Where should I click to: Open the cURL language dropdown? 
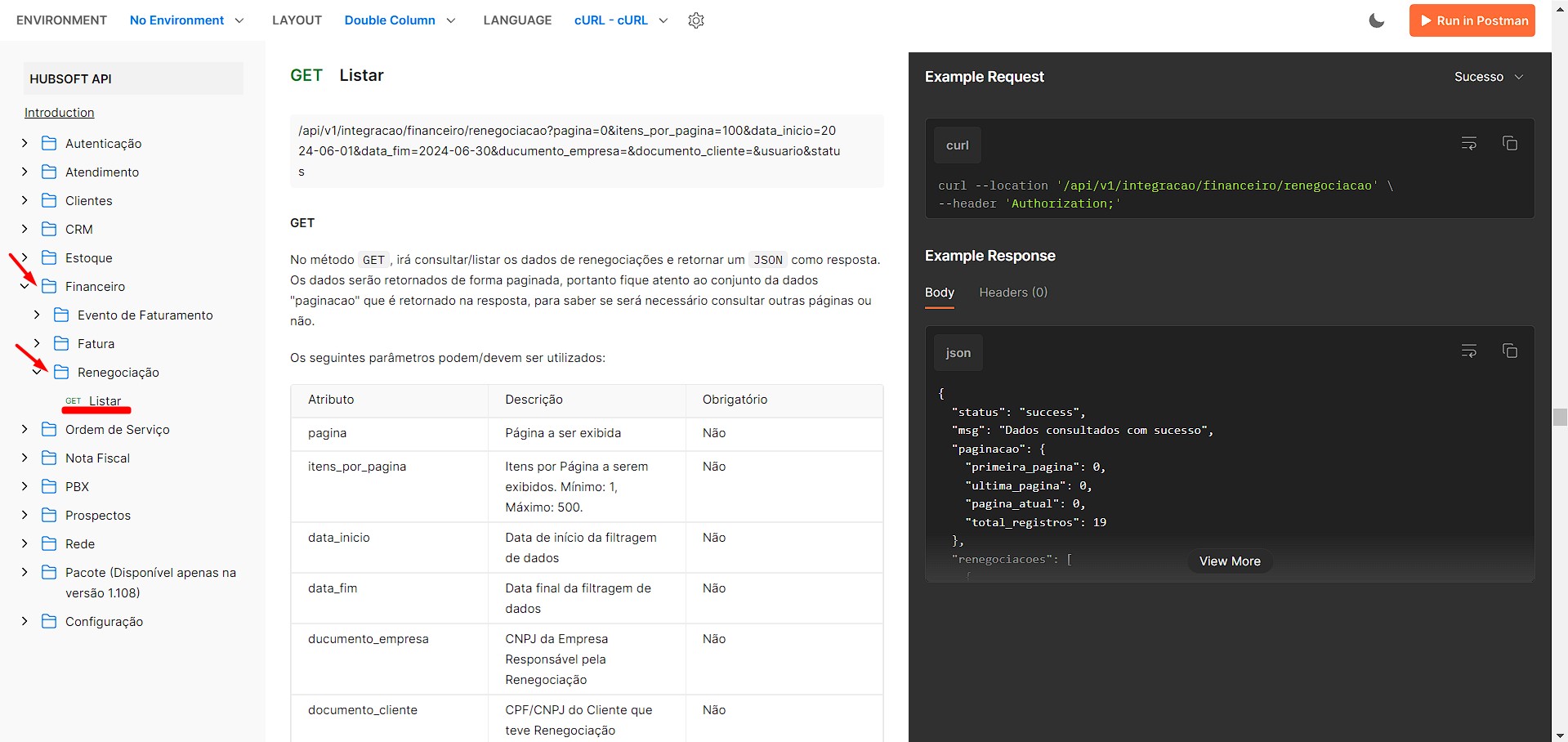tap(621, 20)
